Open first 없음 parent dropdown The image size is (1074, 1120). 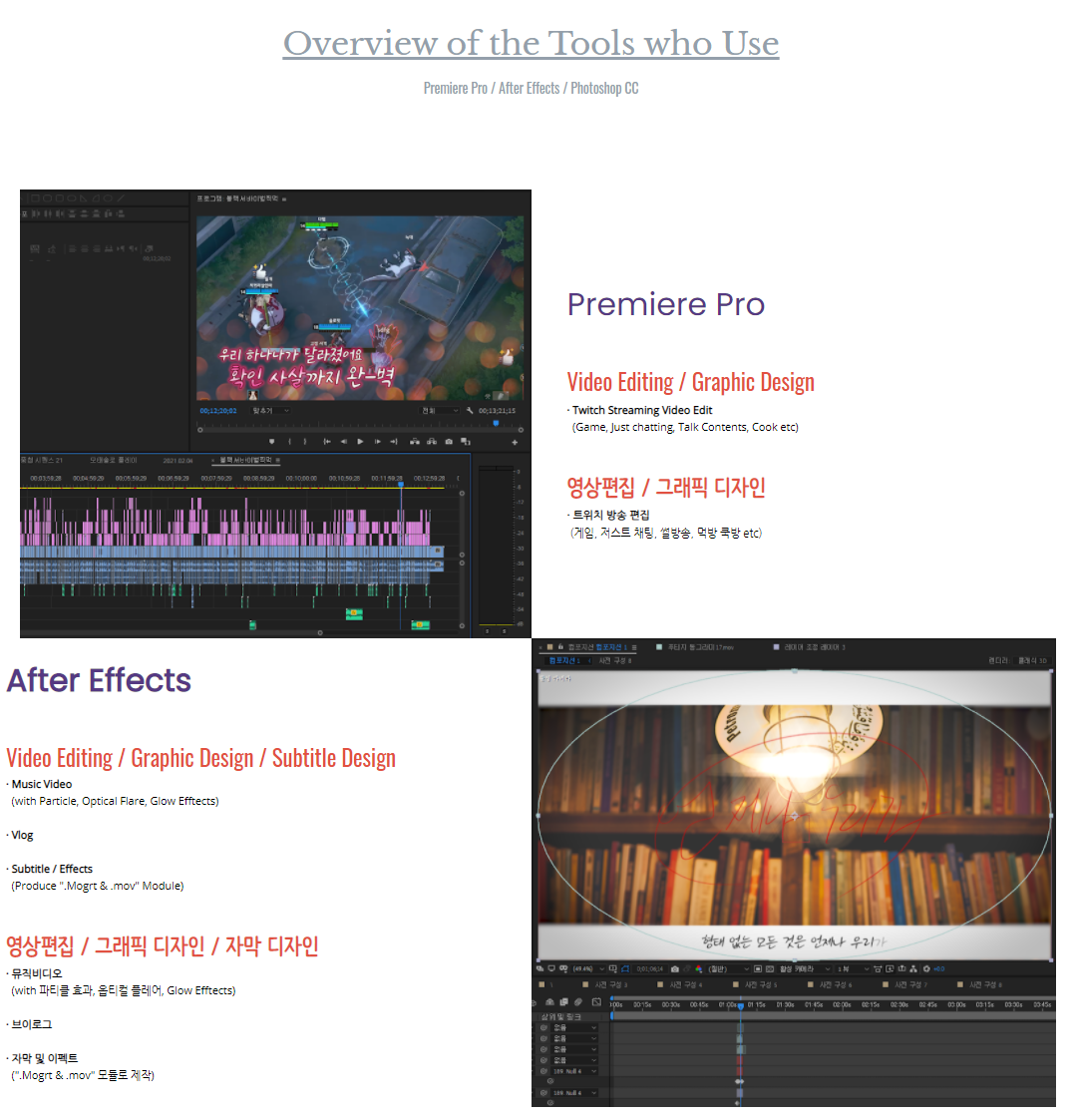click(574, 1028)
